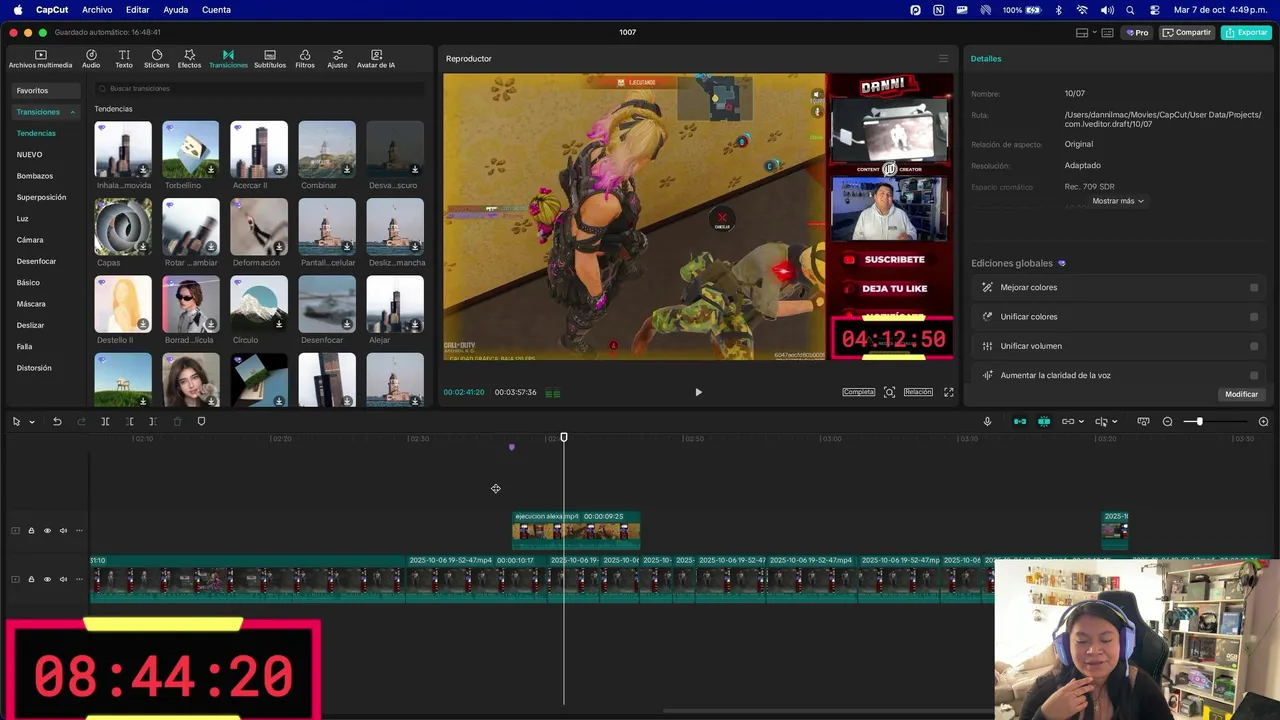Adjust the timeline zoom slider

(1199, 422)
